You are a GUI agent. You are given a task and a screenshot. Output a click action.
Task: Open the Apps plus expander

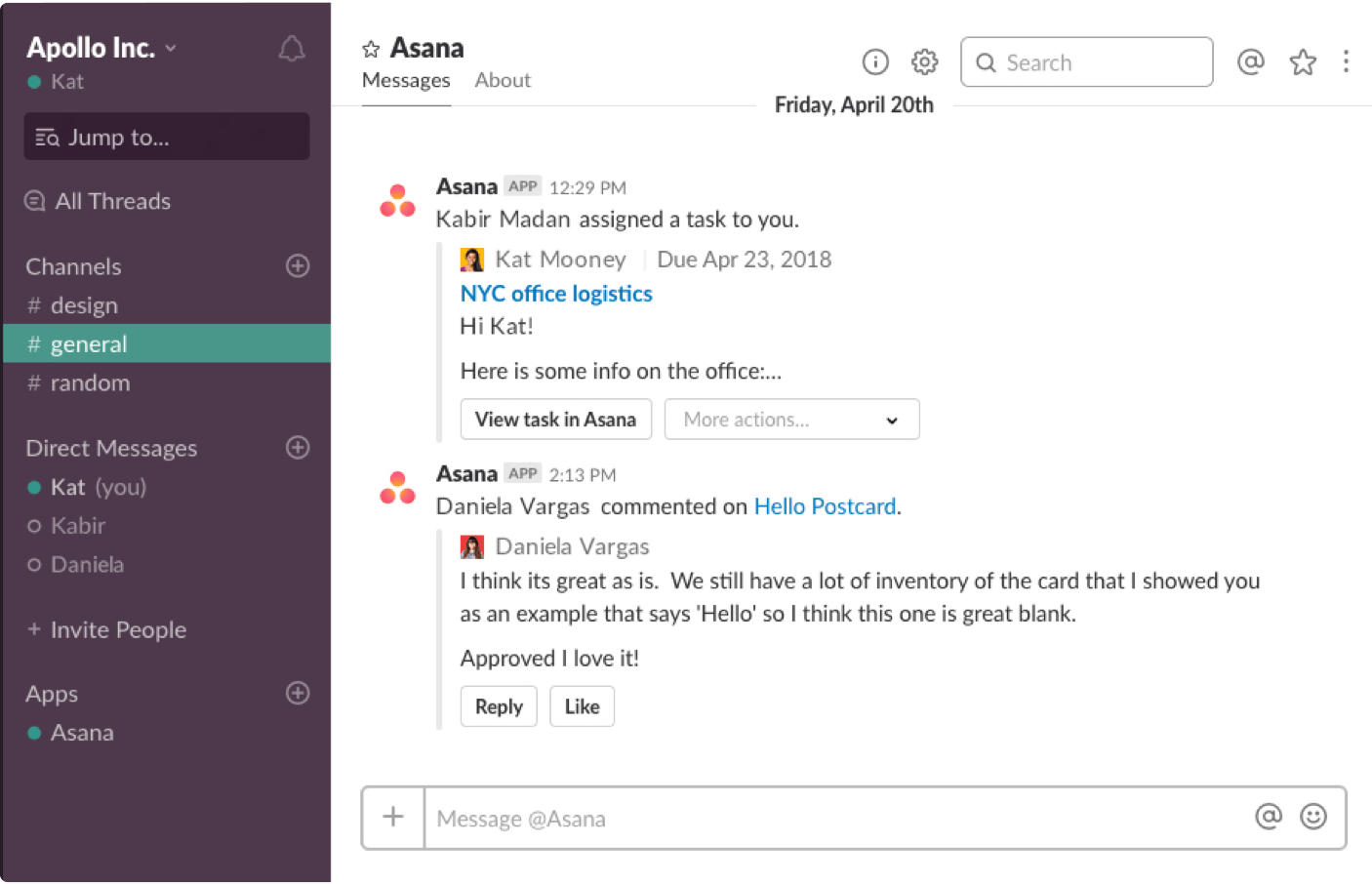(x=296, y=693)
